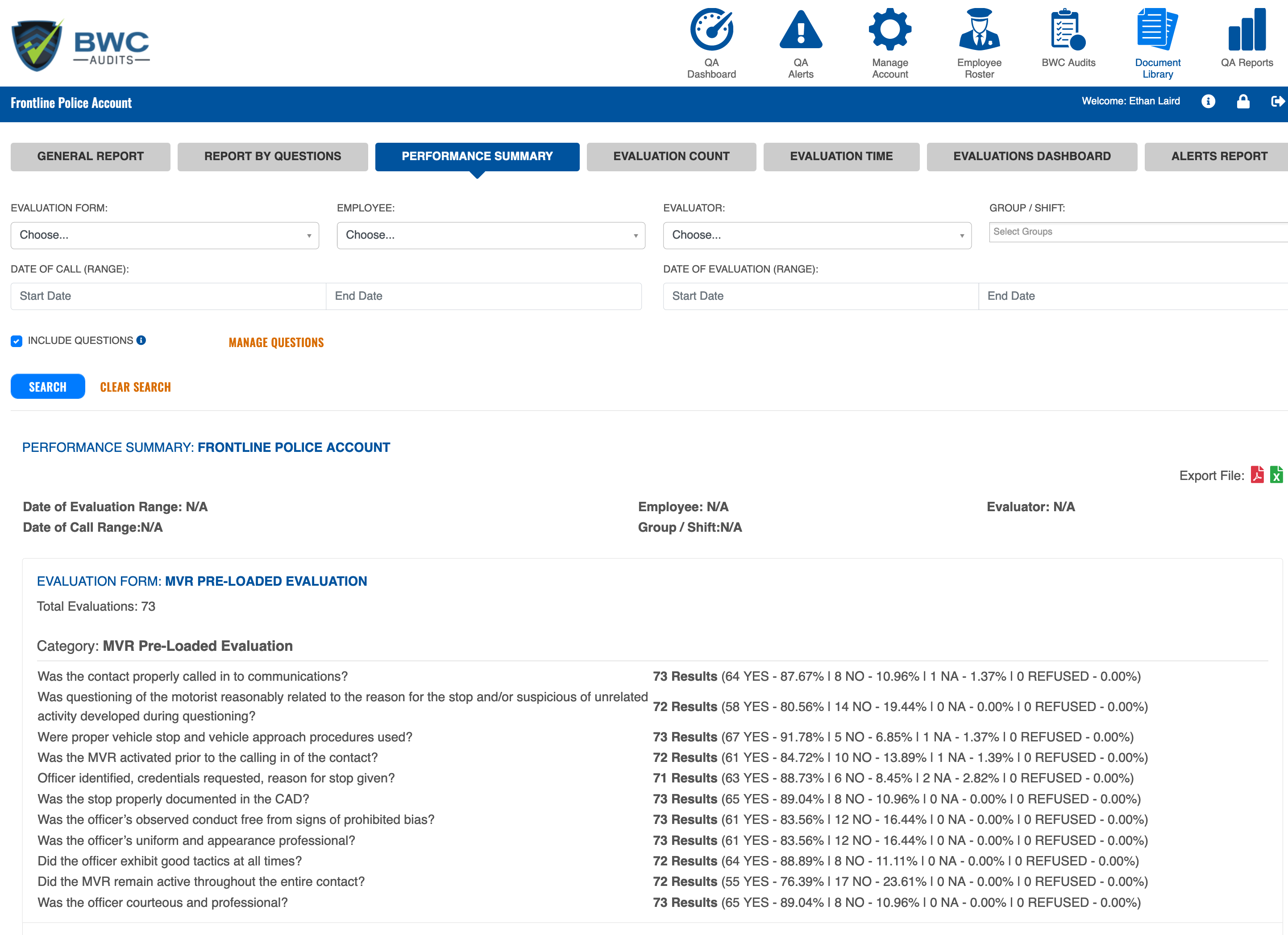This screenshot has height=935, width=1288.
Task: Click 'Did the officer exhibit good tactics' question
Action: point(169,861)
